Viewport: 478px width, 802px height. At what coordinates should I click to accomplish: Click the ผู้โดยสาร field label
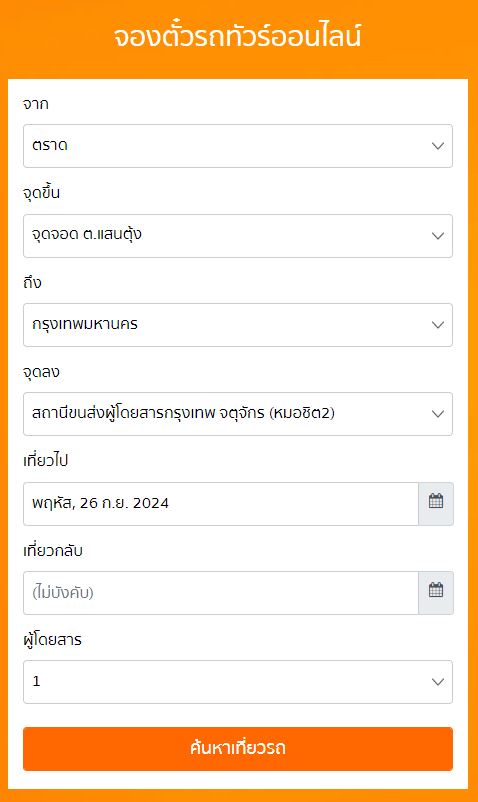[52, 640]
